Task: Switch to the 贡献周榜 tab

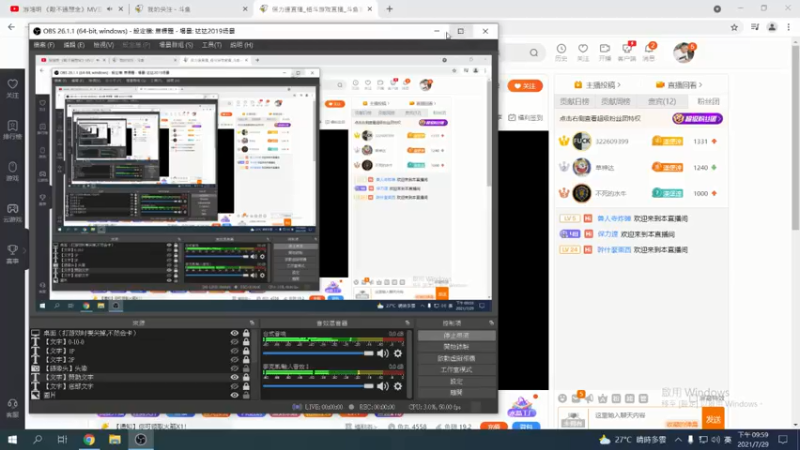Action: 615,102
